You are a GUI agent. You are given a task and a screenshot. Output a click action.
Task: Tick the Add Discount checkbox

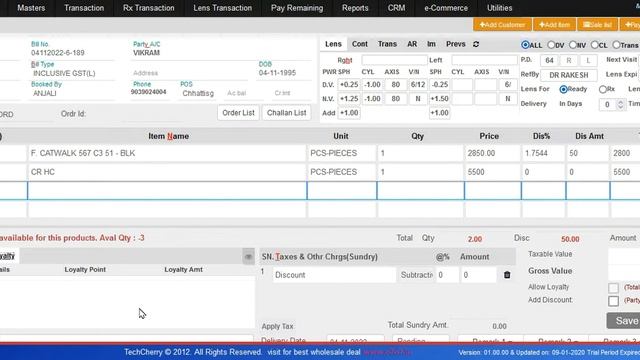[613, 301]
